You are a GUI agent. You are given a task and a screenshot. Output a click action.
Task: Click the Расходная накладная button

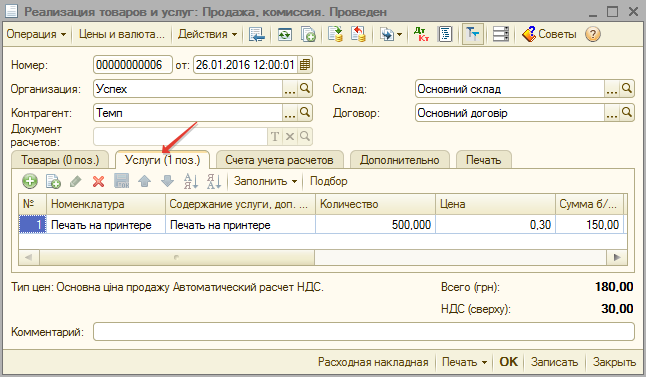373,362
